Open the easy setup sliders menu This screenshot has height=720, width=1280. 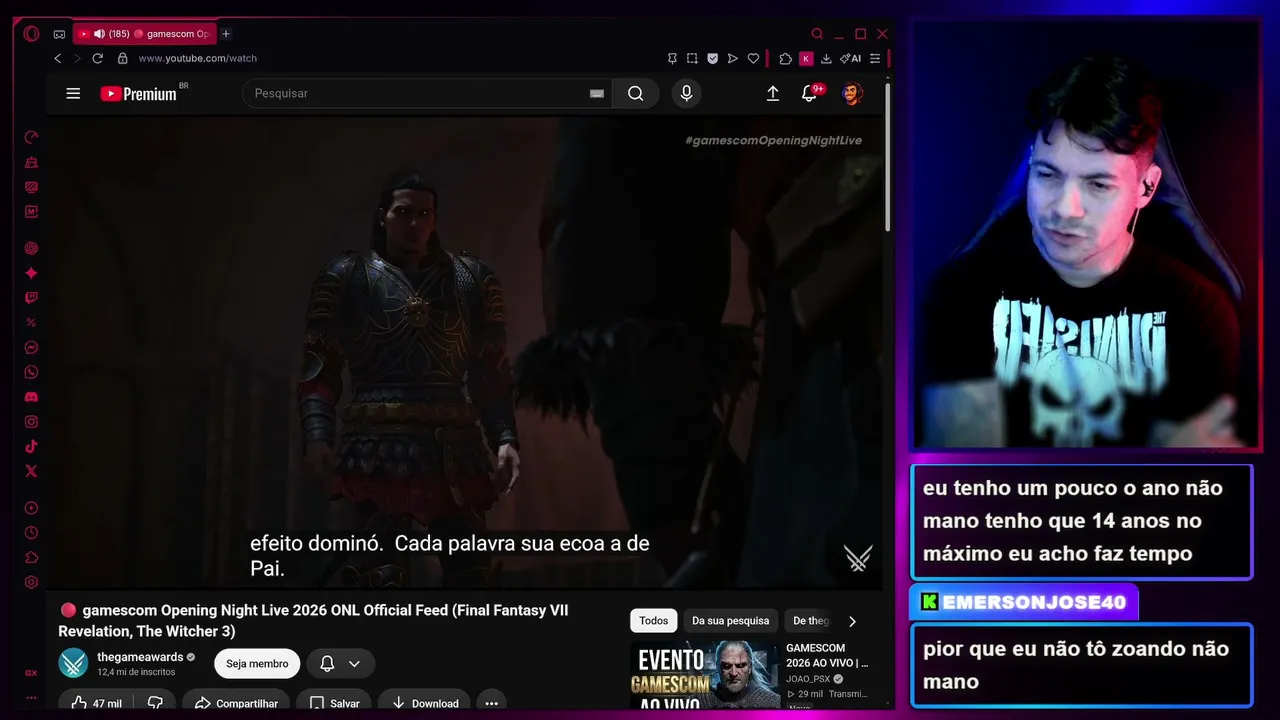875,59
